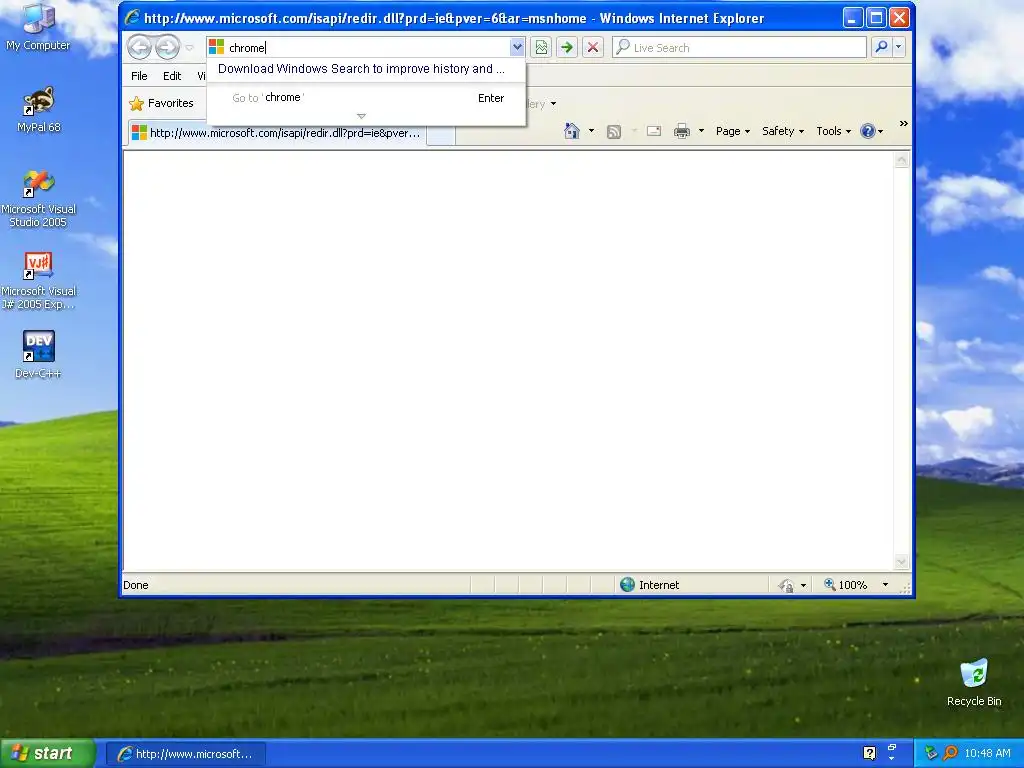Click the 100% zoom level button

[x=845, y=584]
